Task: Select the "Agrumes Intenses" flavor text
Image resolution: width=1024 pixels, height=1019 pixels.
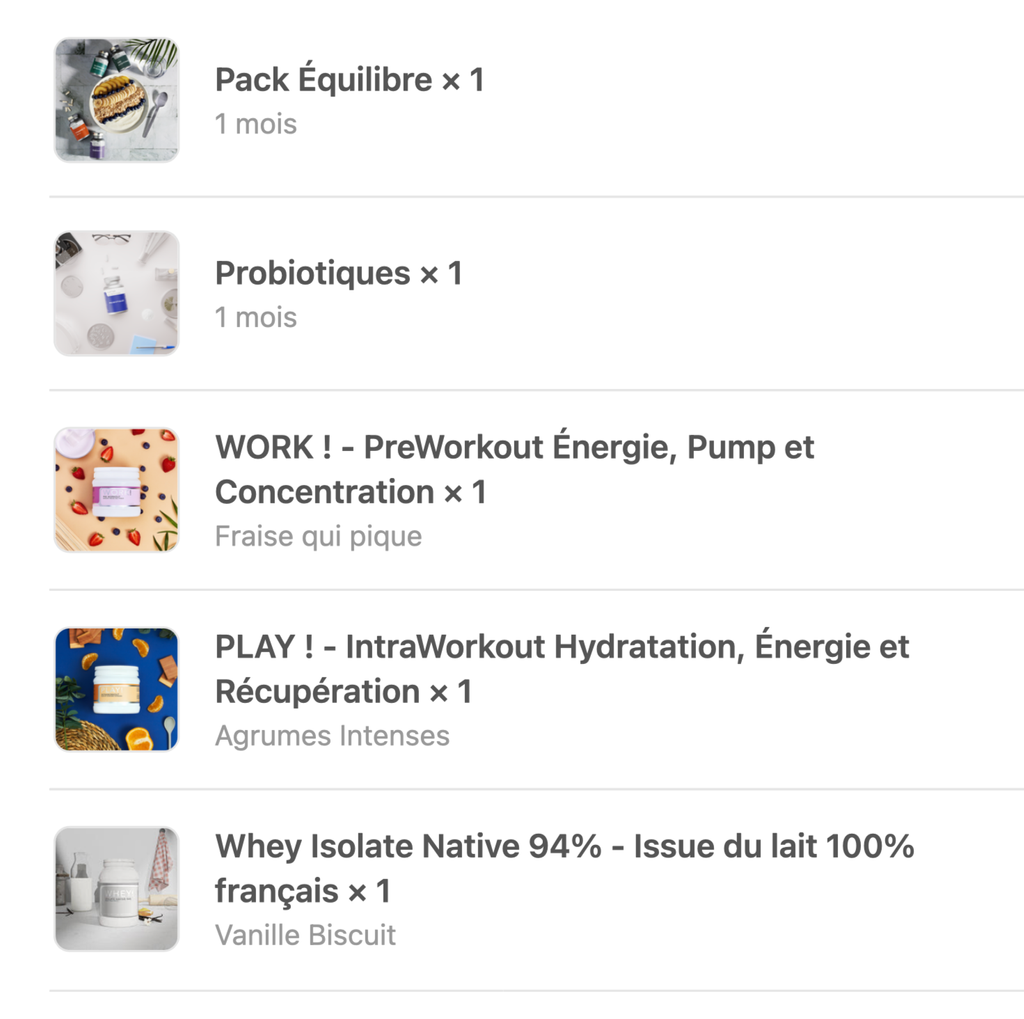Action: (332, 736)
